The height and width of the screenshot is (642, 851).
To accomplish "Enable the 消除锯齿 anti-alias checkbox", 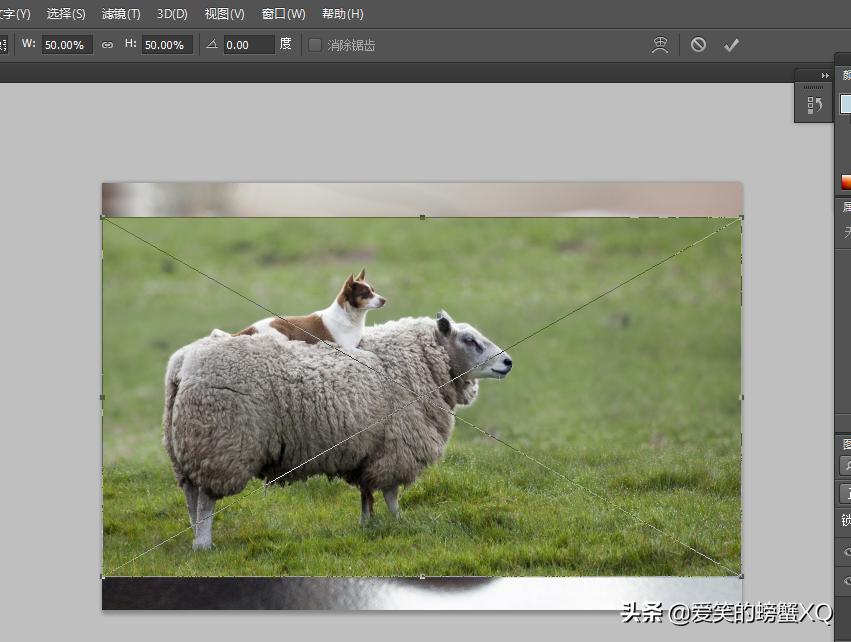I will 315,45.
